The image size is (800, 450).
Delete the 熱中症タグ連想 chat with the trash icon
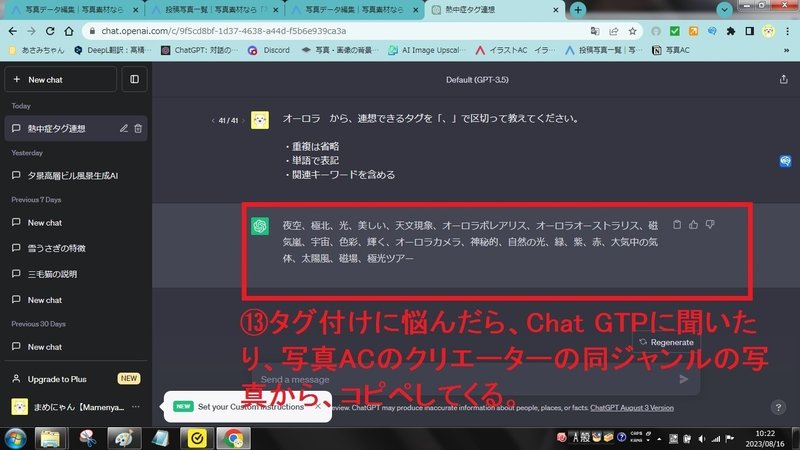click(x=138, y=129)
